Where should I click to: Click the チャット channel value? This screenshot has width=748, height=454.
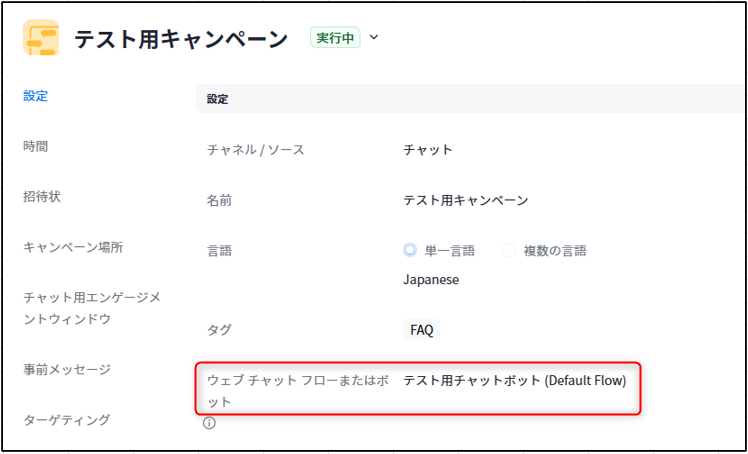pyautogui.click(x=427, y=150)
